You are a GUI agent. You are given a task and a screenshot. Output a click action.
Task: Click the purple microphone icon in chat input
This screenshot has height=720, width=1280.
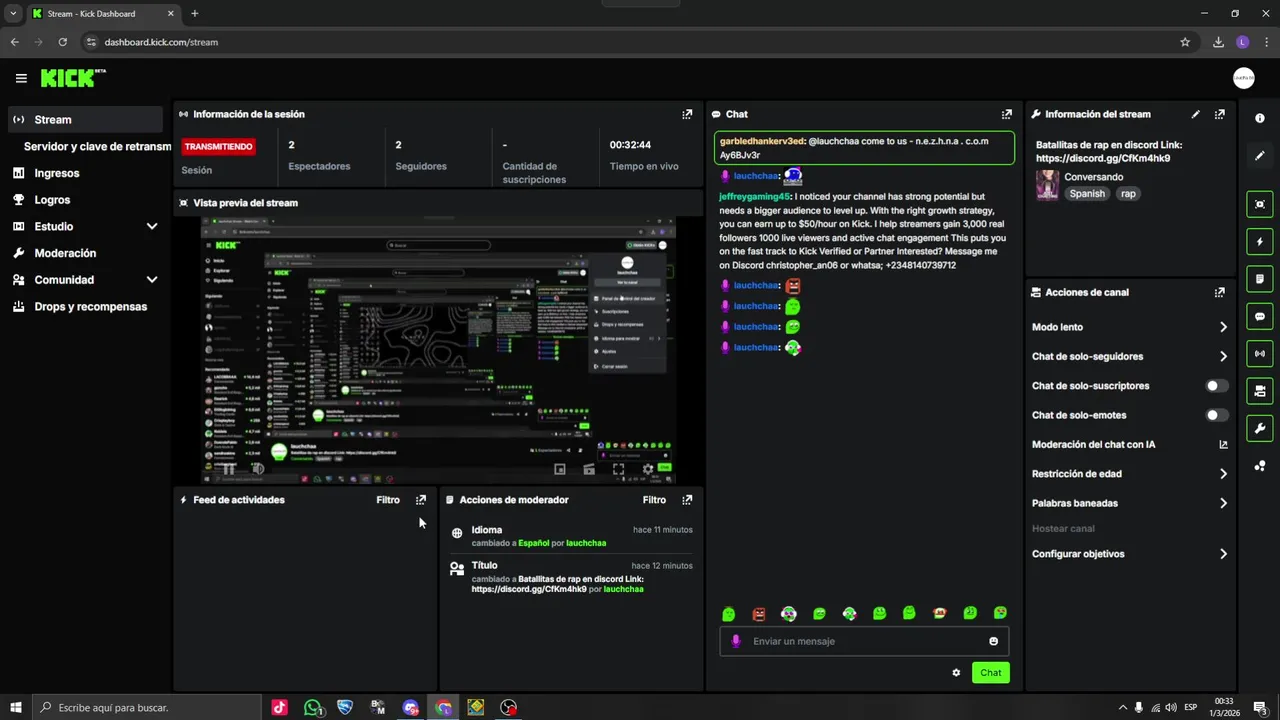coord(736,641)
